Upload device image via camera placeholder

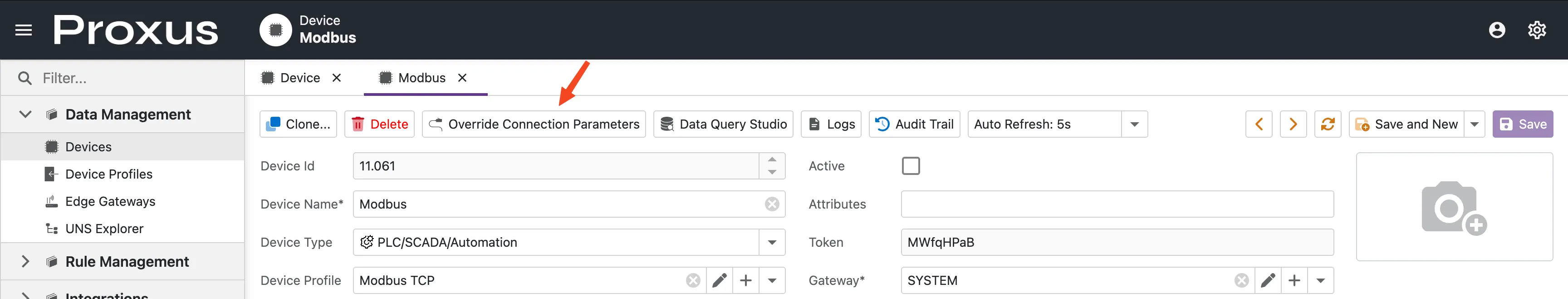pyautogui.click(x=1454, y=208)
